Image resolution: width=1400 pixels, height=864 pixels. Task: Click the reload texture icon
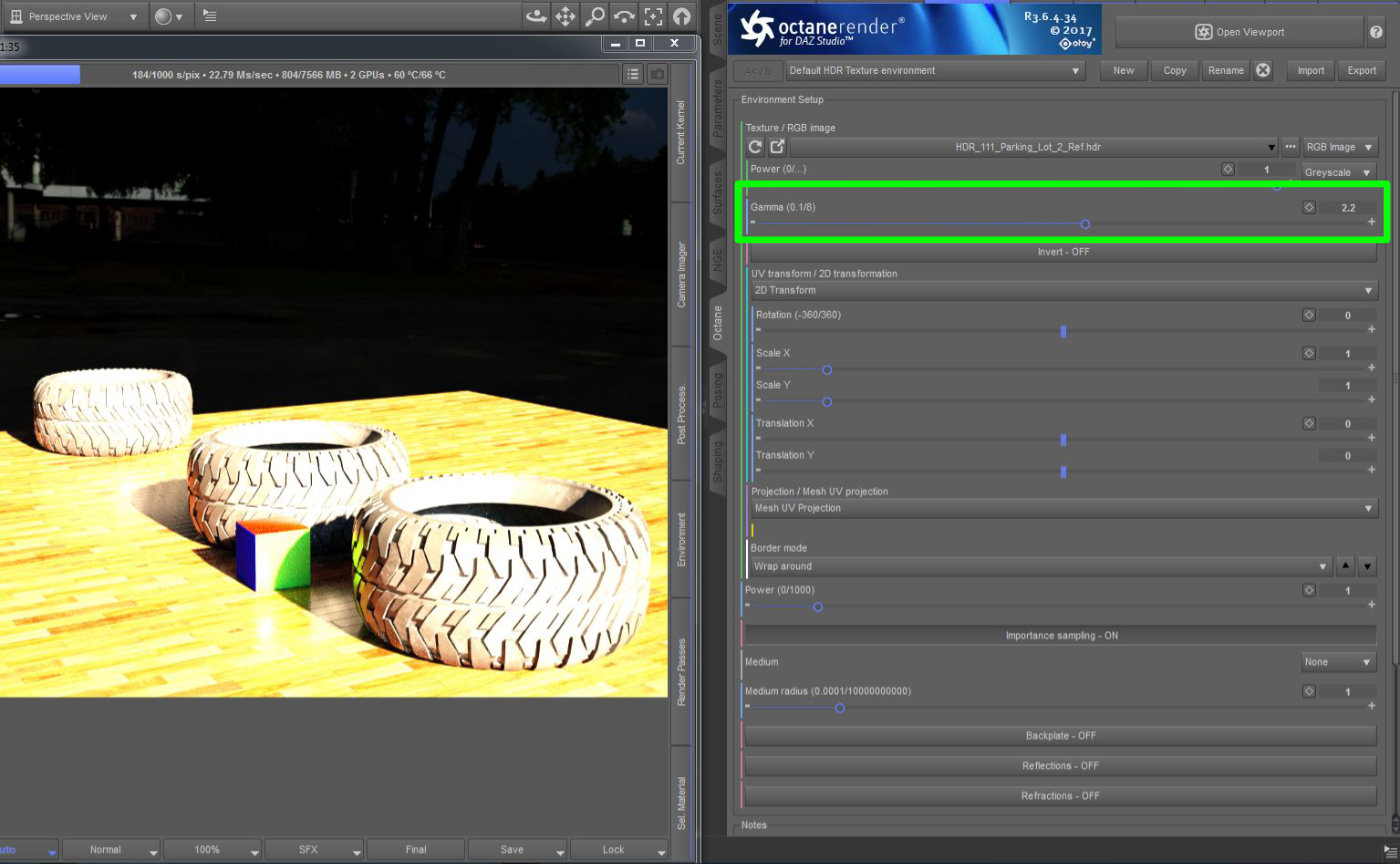755,147
